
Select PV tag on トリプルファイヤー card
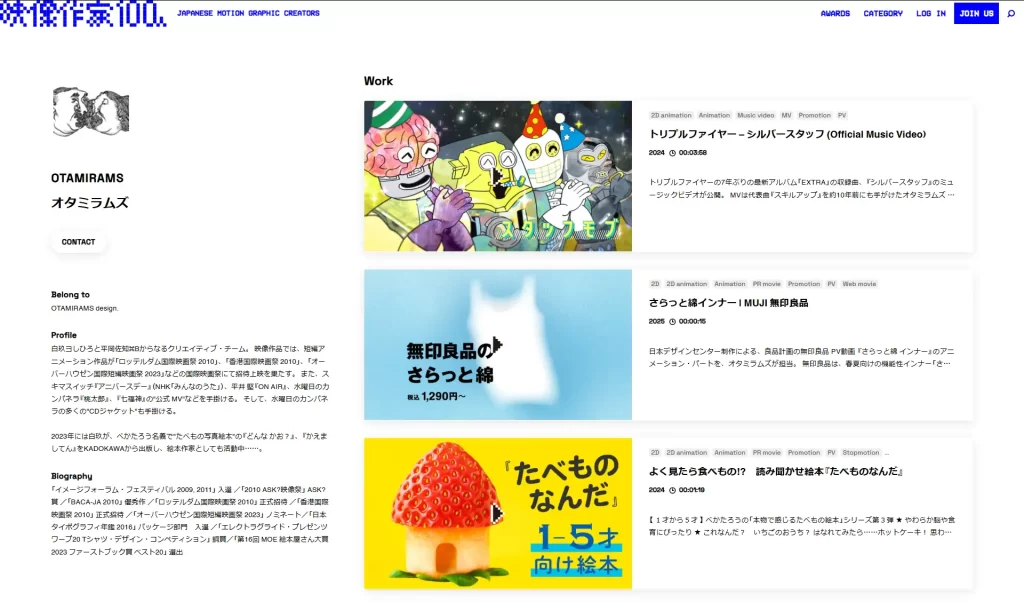click(842, 116)
